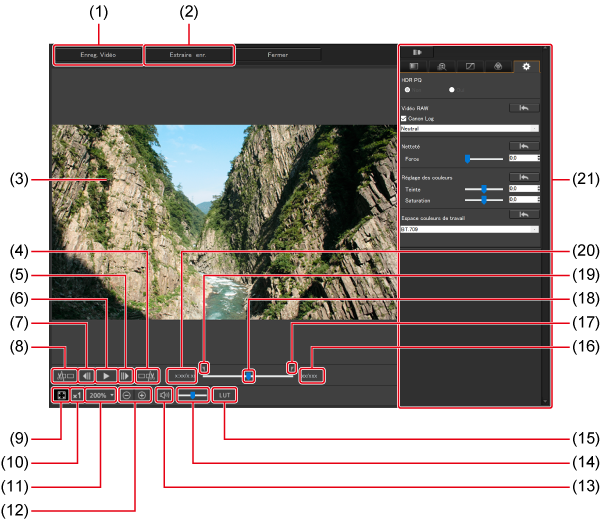Click the fit-to-window display icon

tap(61, 396)
